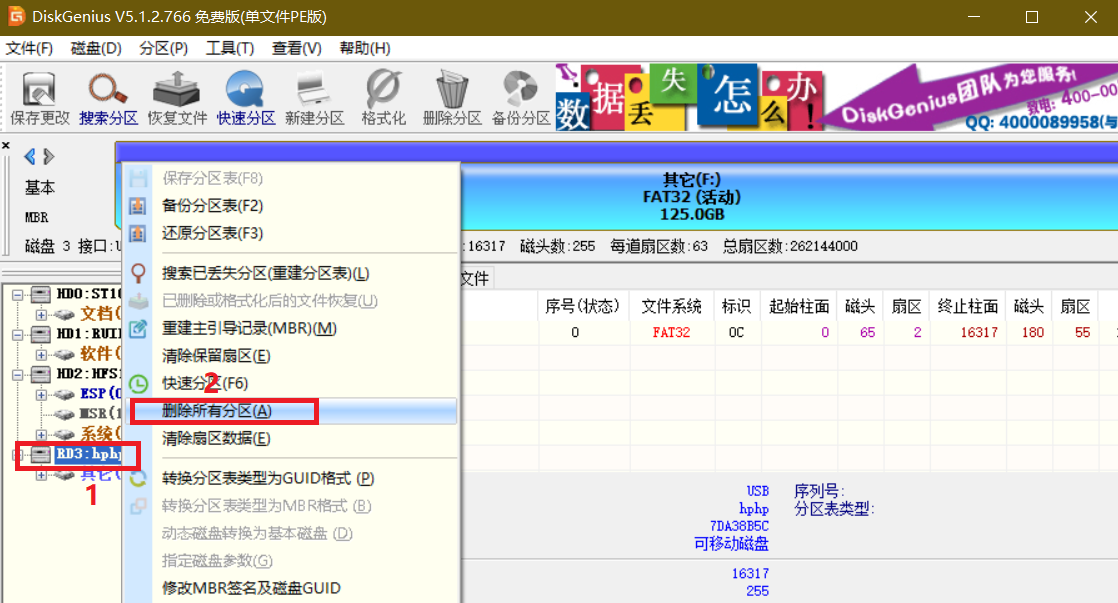This screenshot has width=1118, height=603.
Task: Collapse the HD1 disk tree node
Action: 18,334
